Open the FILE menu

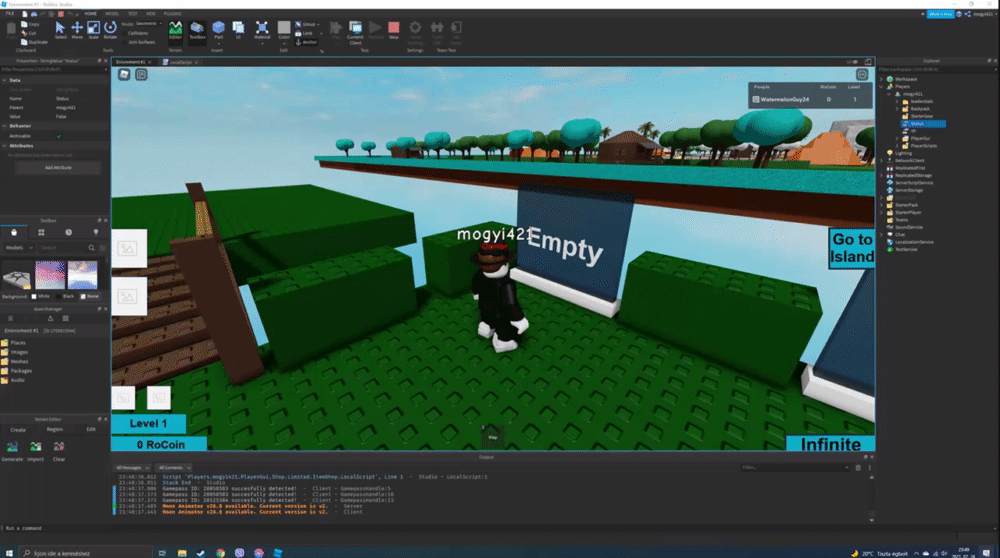[x=10, y=13]
